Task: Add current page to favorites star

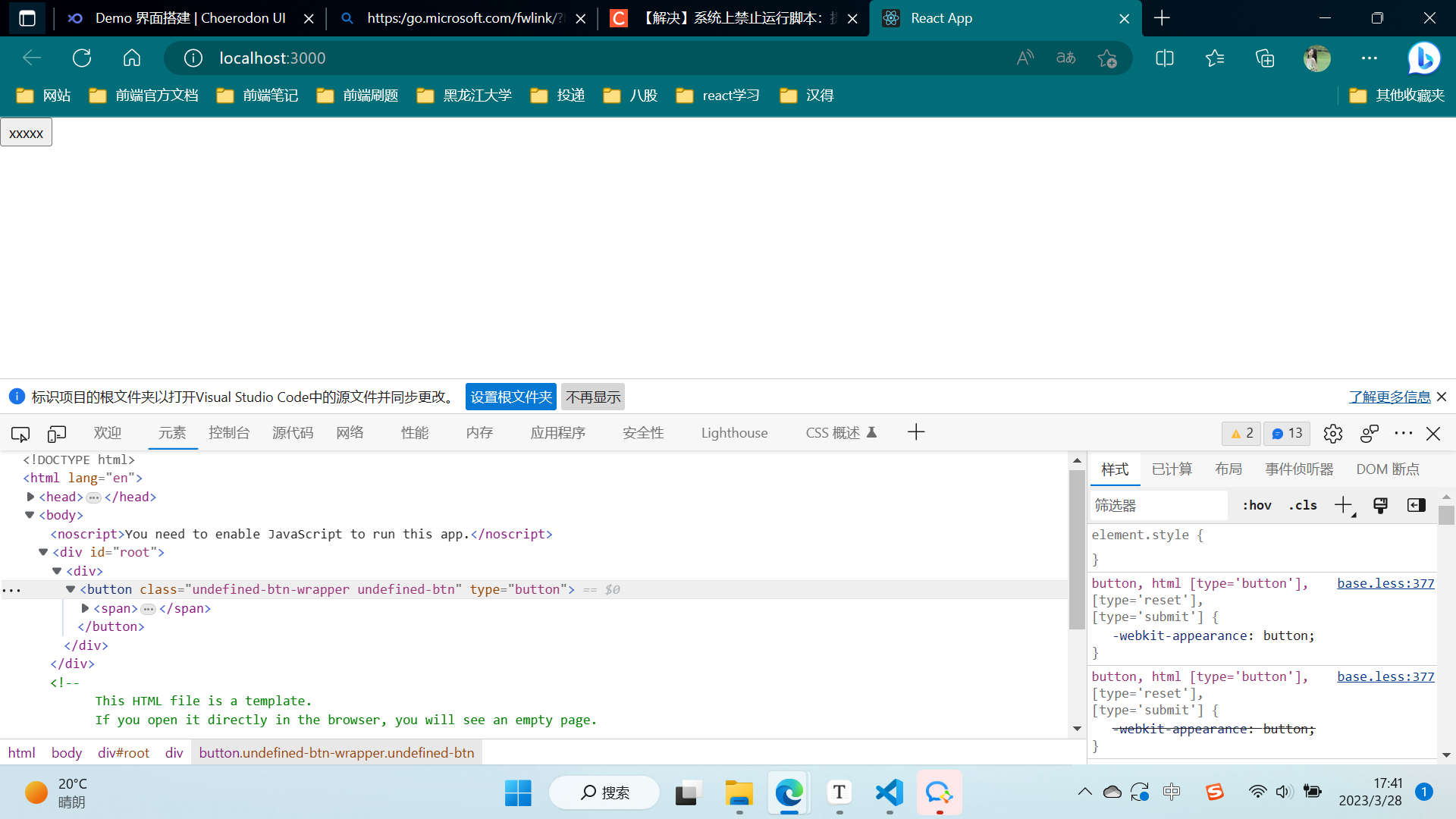Action: click(x=1106, y=58)
